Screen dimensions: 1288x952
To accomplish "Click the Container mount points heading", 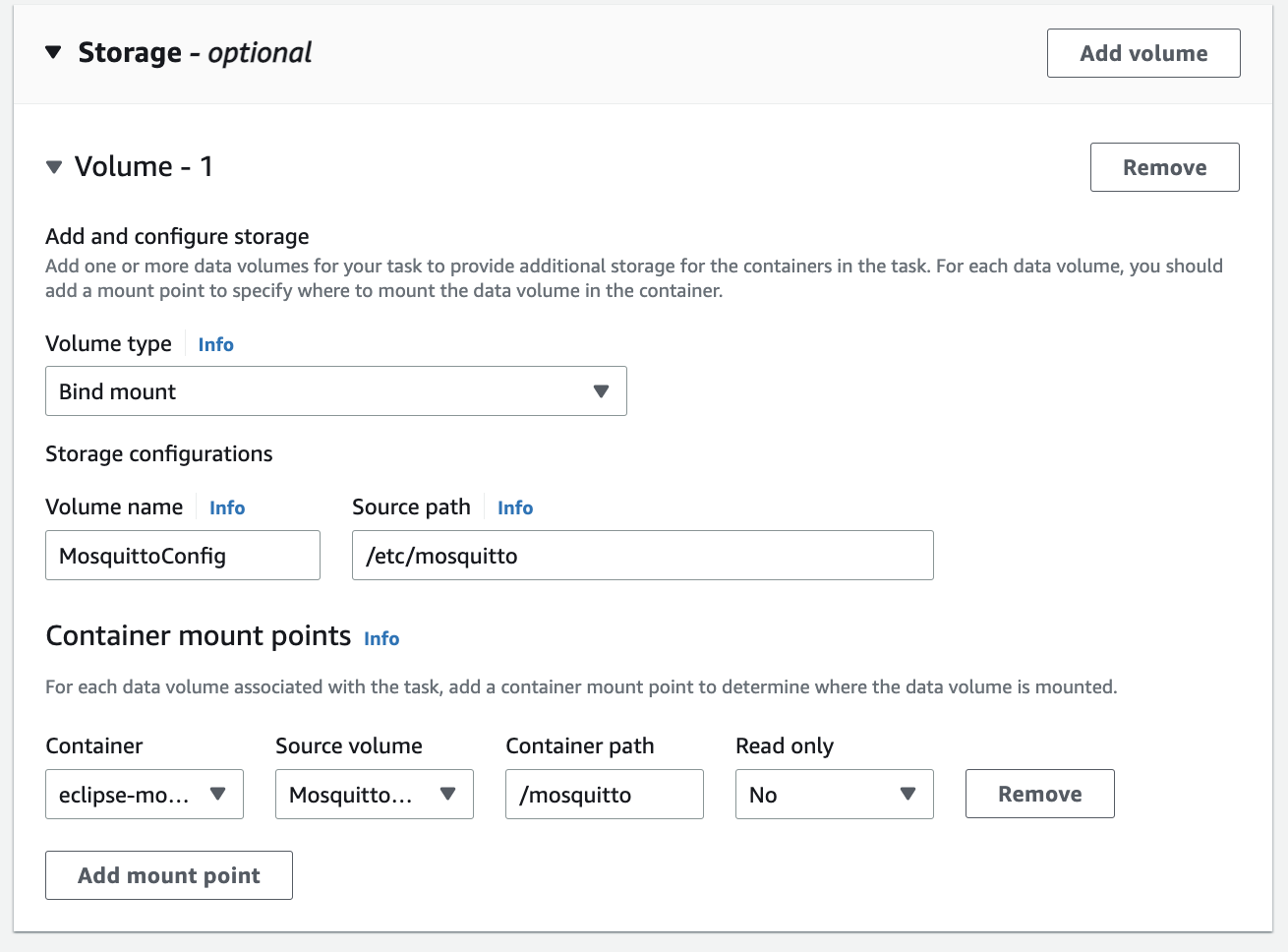I will coord(199,635).
